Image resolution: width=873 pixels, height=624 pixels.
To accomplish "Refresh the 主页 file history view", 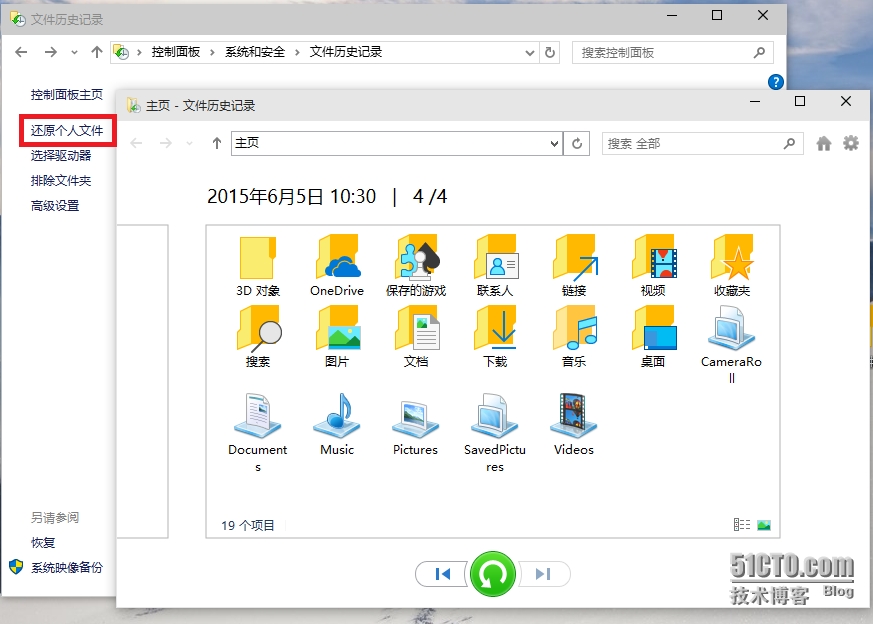I will pyautogui.click(x=577, y=144).
